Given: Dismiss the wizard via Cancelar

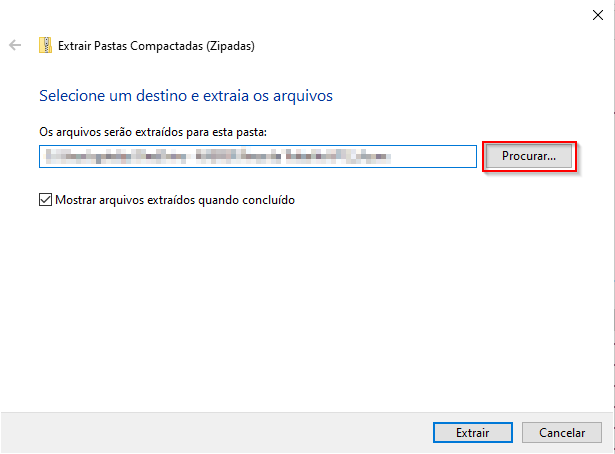Looking at the screenshot, I should (x=562, y=432).
